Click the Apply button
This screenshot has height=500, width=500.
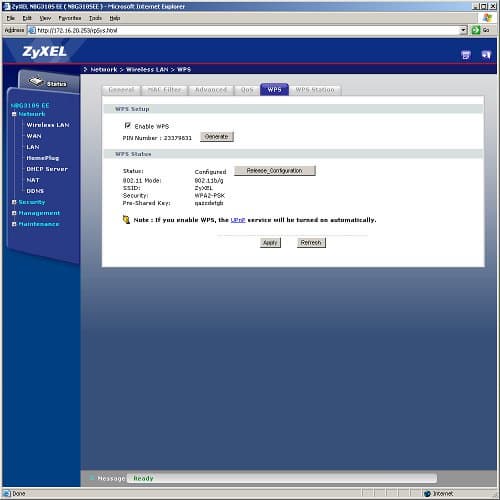pyautogui.click(x=270, y=243)
